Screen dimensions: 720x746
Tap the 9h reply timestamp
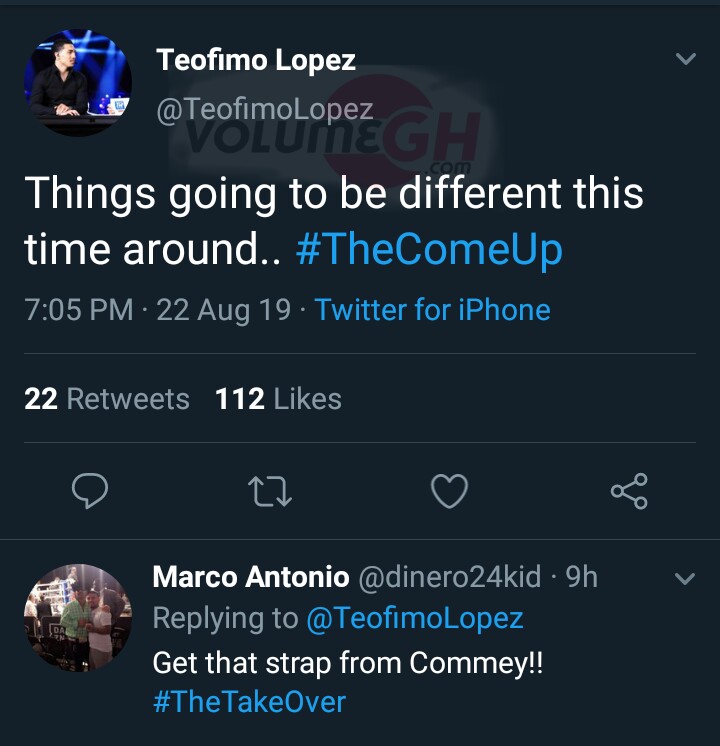pyautogui.click(x=582, y=577)
